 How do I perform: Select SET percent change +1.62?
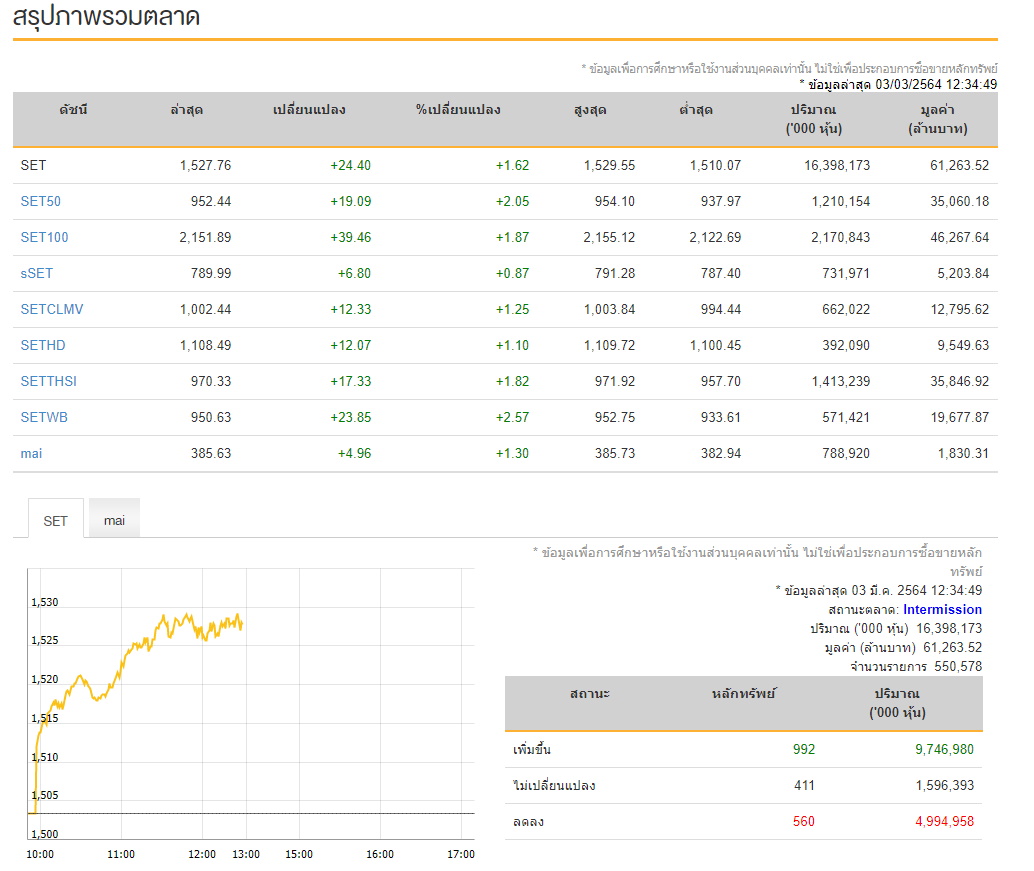[512, 165]
